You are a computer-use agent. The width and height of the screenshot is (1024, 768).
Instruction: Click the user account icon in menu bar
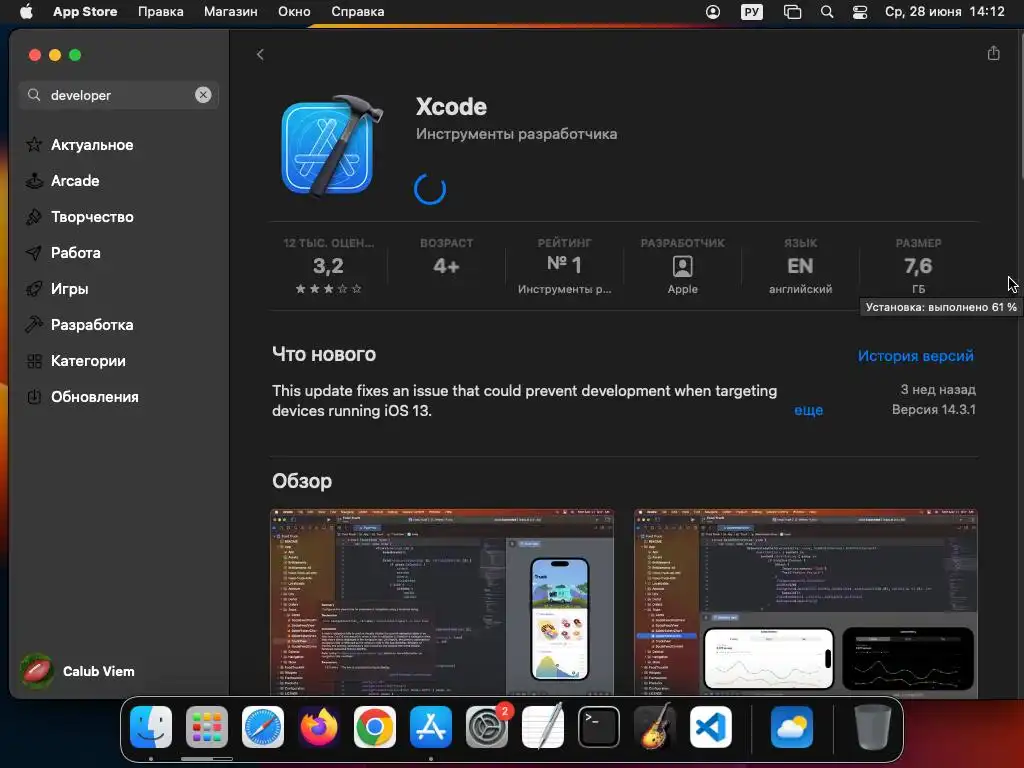pyautogui.click(x=712, y=12)
